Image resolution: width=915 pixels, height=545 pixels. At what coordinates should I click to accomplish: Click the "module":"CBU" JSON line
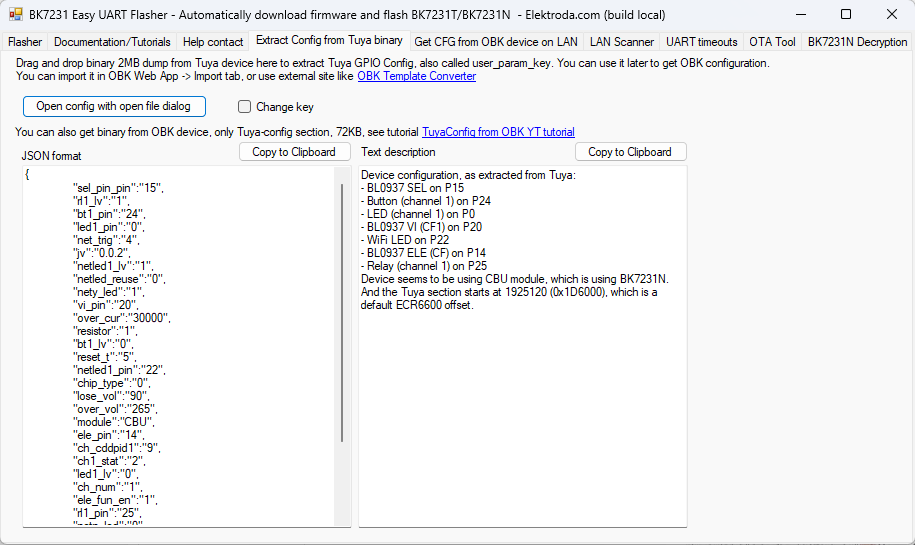click(x=114, y=422)
